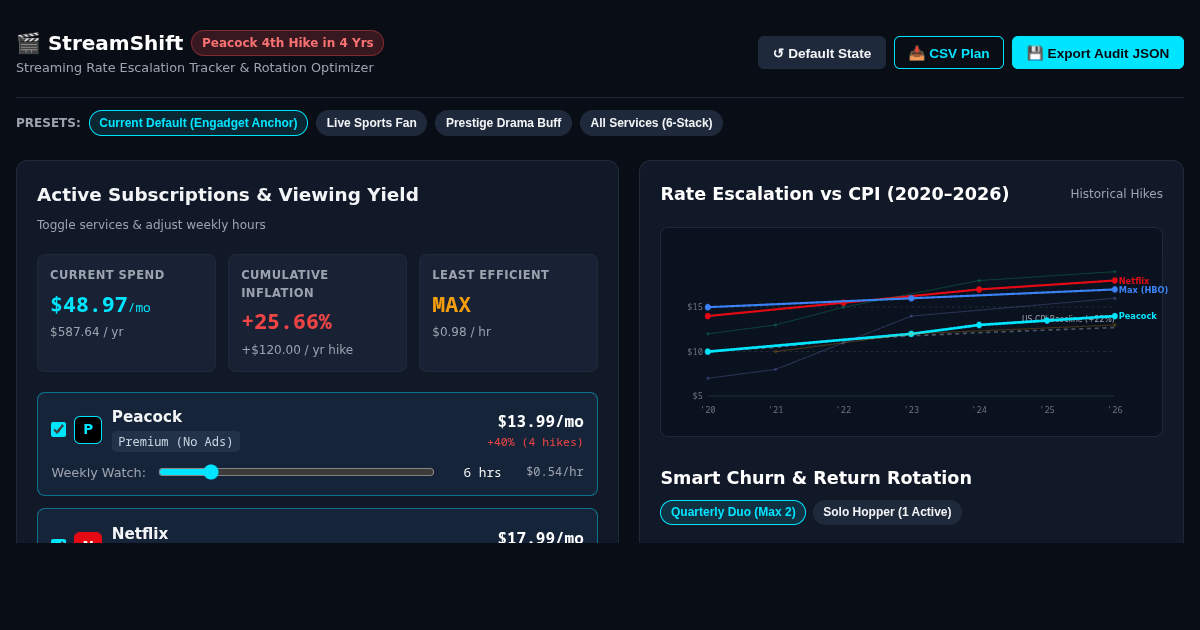Click Least Efficient MAX value
1200x630 pixels.
(x=451, y=305)
